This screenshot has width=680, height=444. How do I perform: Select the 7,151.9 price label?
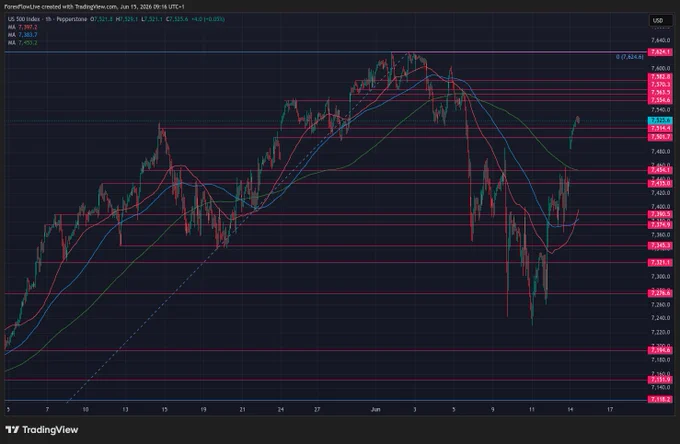point(660,379)
